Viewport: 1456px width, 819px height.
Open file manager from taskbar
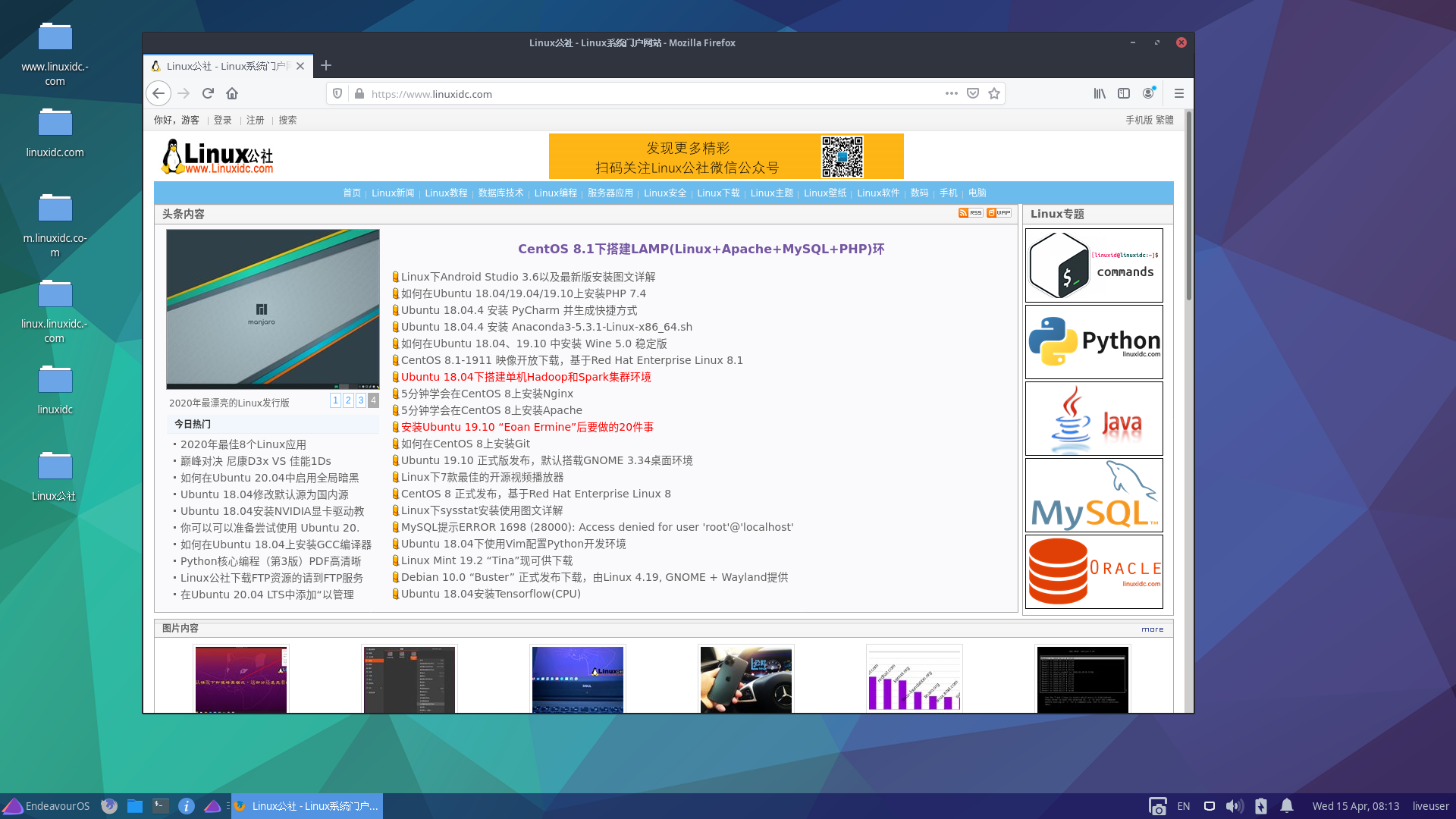coord(135,806)
